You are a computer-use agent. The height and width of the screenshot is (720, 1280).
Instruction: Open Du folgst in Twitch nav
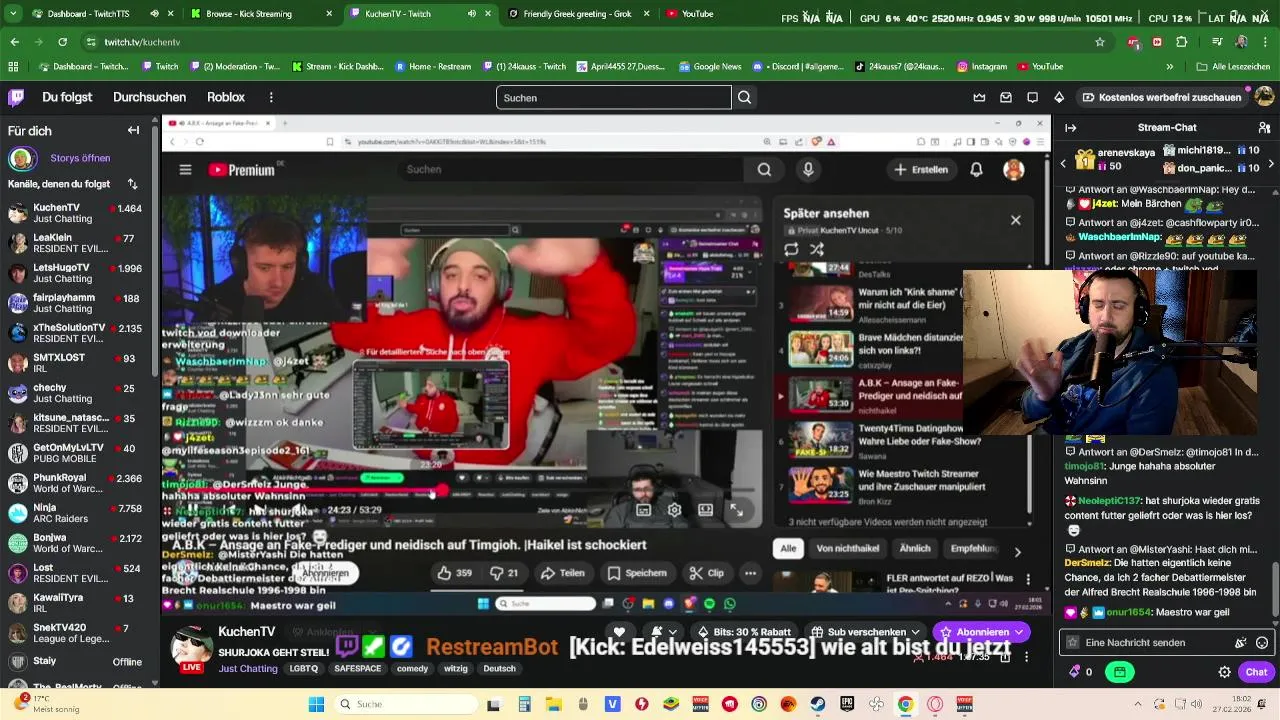(67, 97)
